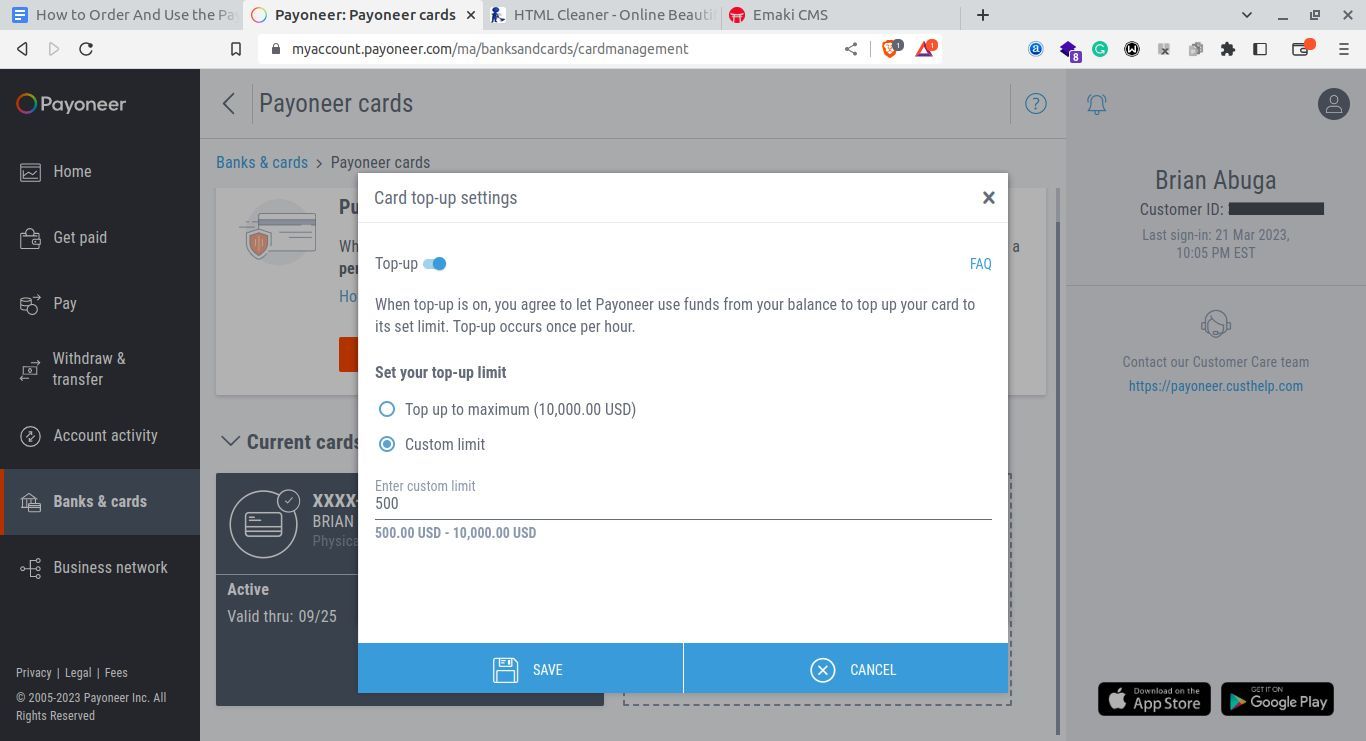Viewport: 1366px width, 741px height.
Task: Open the browser hamburger menu
Action: [1343, 48]
